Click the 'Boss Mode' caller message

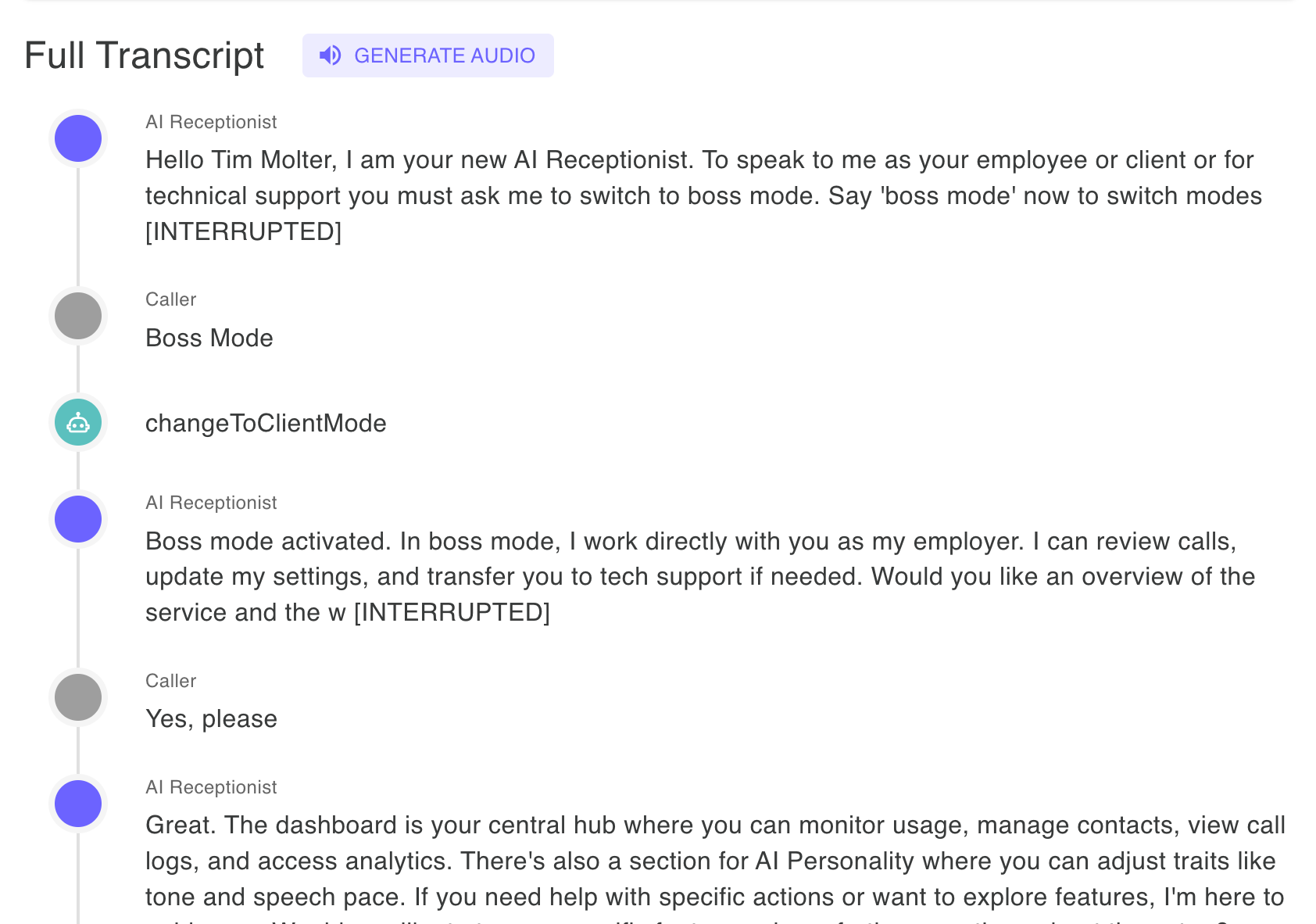(x=209, y=338)
